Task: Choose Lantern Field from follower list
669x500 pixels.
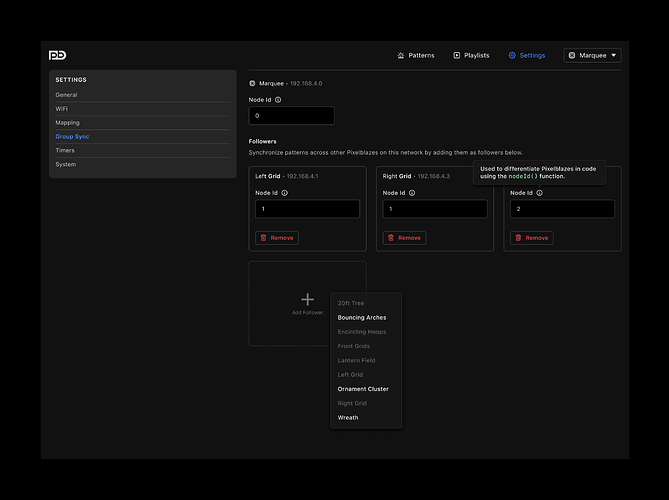Action: (366, 360)
